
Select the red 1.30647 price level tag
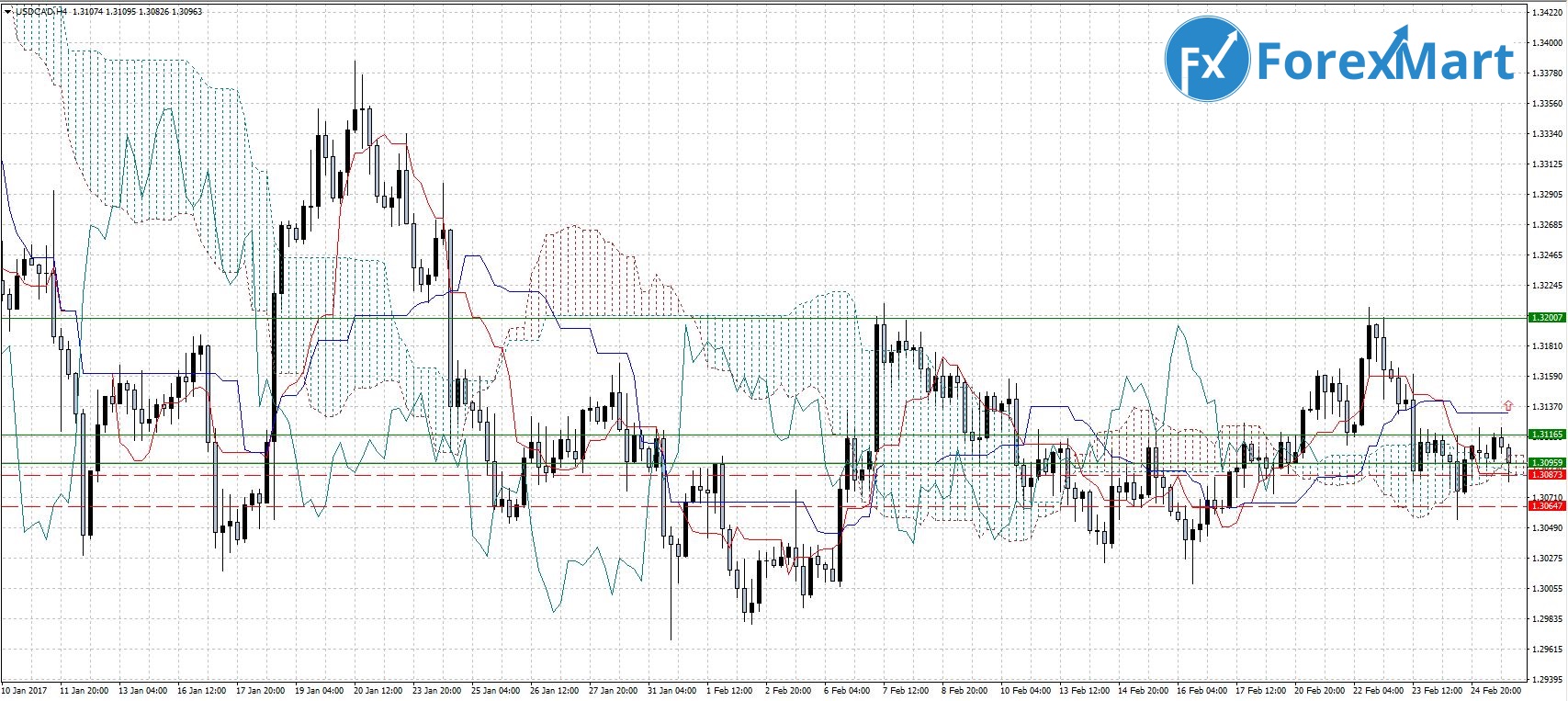tap(1546, 506)
